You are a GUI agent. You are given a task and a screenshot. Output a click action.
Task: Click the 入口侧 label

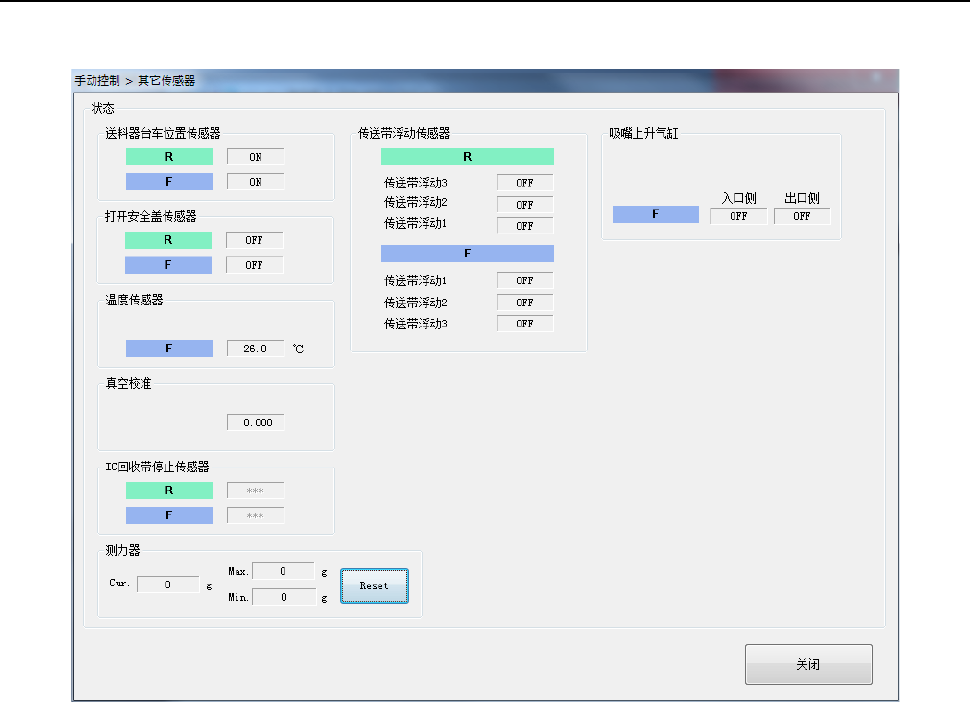click(739, 198)
